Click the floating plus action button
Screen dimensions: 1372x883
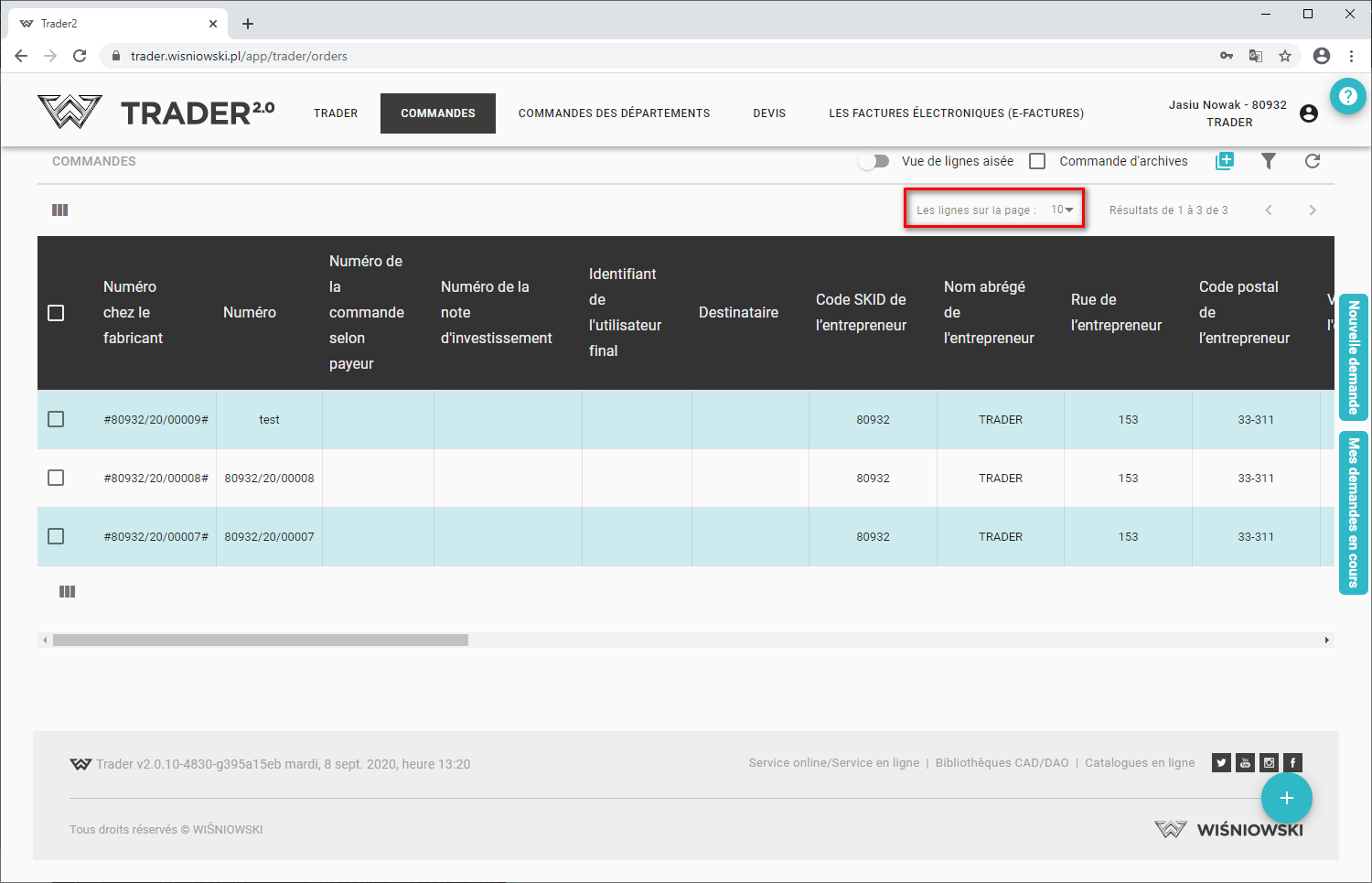[x=1286, y=798]
